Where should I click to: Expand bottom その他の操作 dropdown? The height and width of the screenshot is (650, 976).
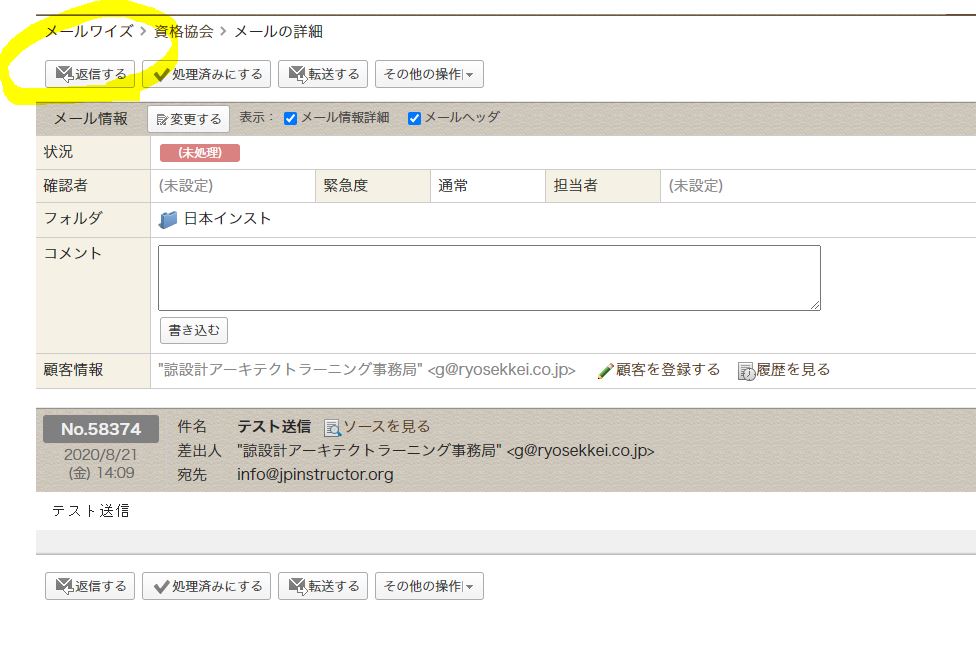429,586
